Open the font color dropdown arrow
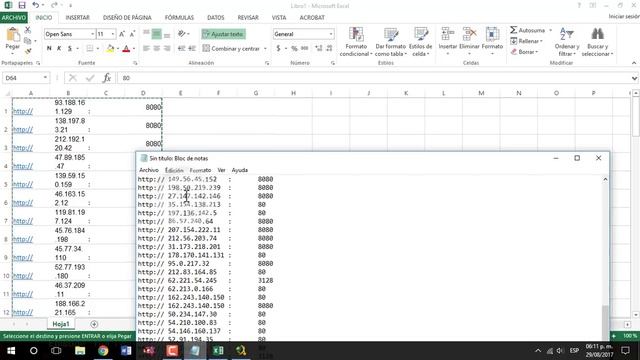640x360 pixels. (x=134, y=49)
